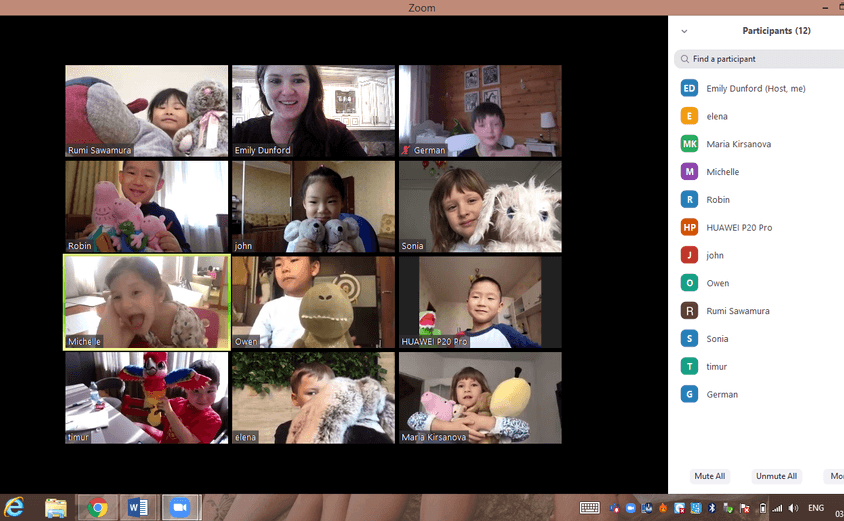Click Sonia's blue S avatar icon
This screenshot has height=521, width=844.
pos(689,339)
